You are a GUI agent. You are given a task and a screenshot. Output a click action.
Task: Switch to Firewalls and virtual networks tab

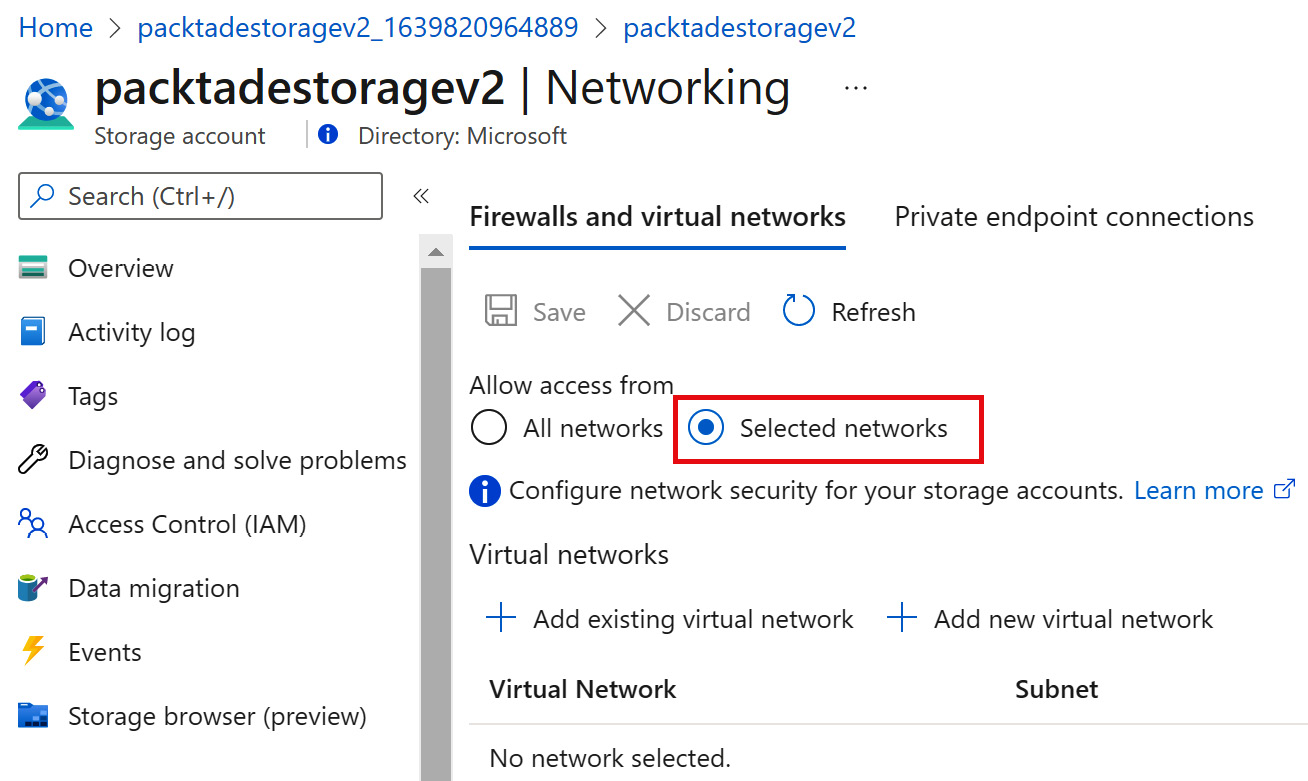click(657, 217)
